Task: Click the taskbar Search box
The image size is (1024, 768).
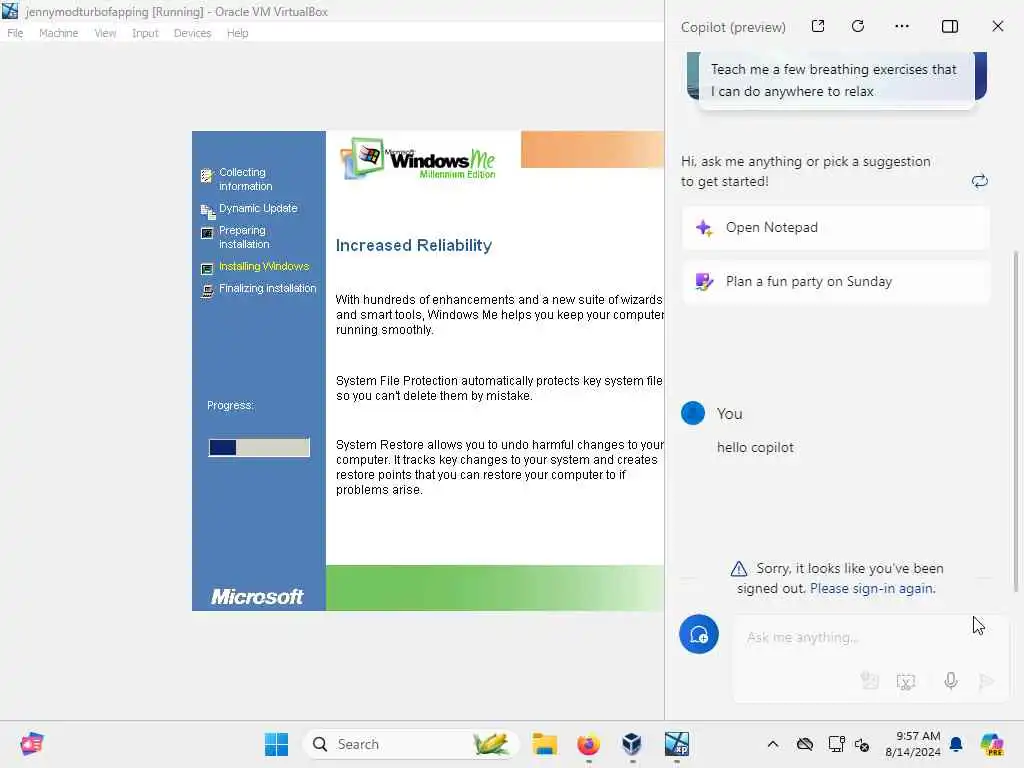Action: coord(411,744)
